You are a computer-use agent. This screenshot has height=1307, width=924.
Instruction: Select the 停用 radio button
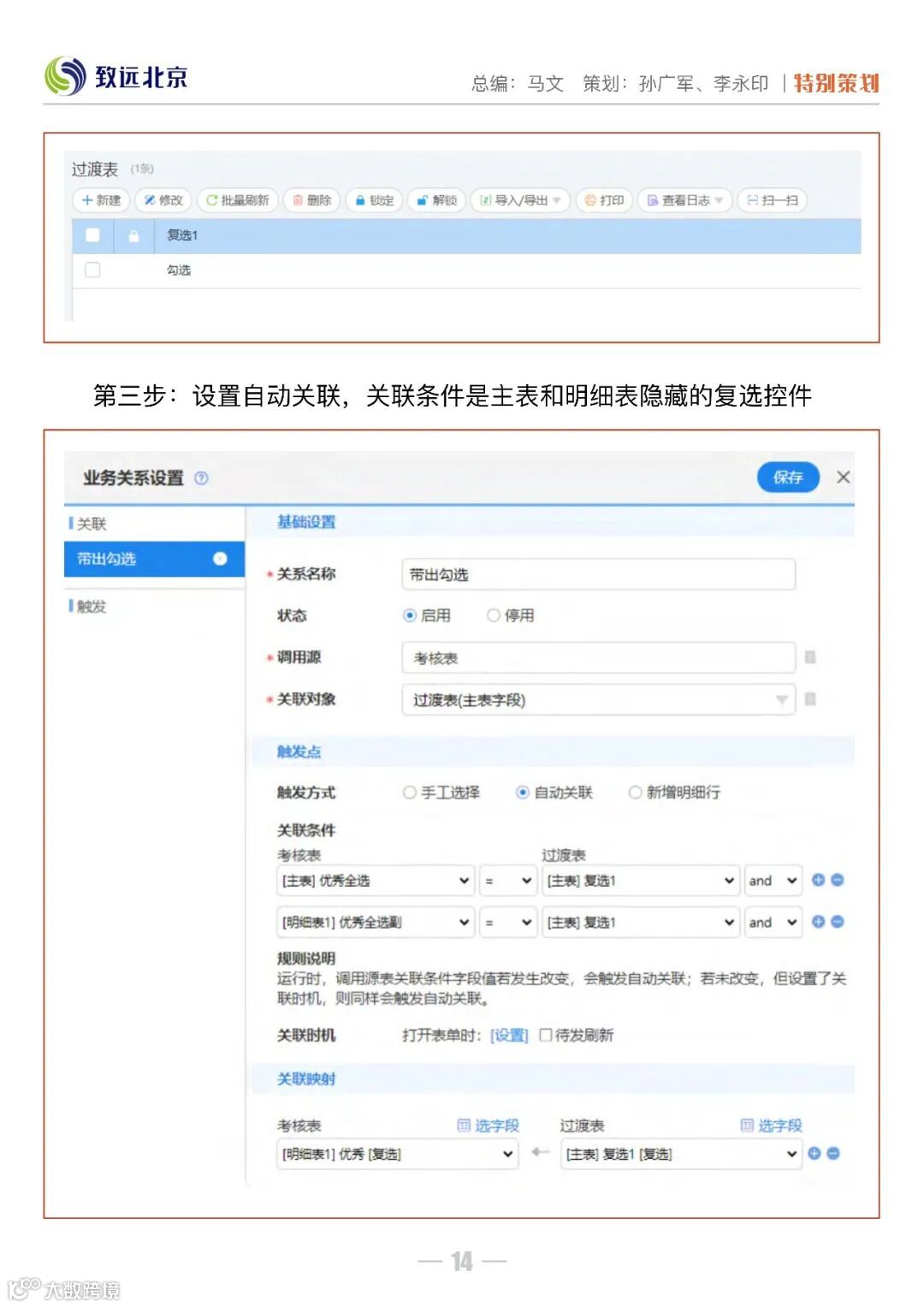(x=493, y=615)
